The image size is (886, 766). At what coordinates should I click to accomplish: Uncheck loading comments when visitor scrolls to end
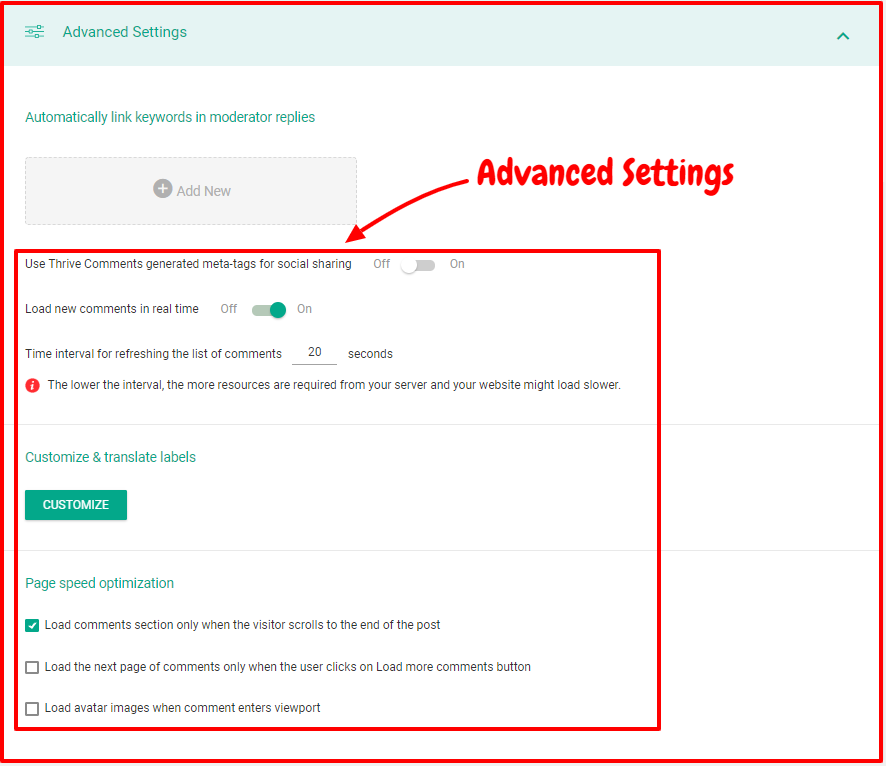click(x=31, y=624)
